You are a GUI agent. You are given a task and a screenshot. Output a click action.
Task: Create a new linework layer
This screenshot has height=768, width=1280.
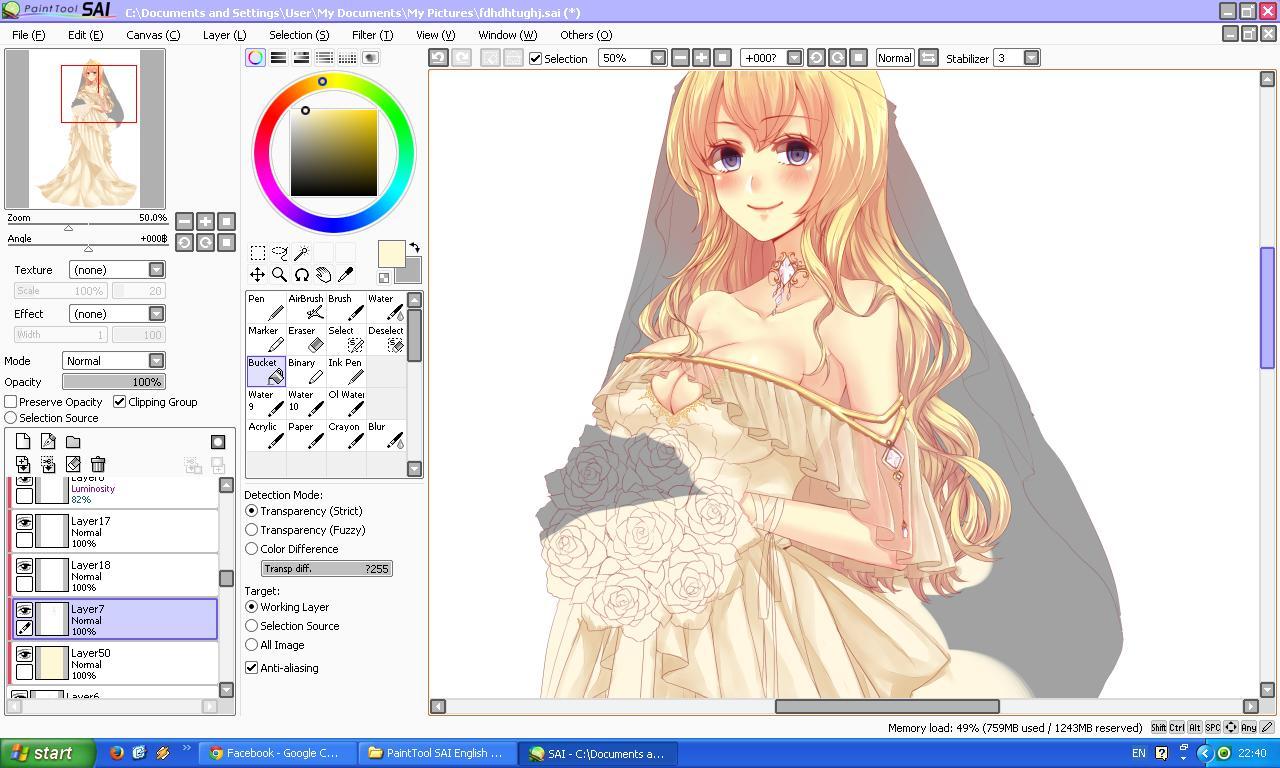[x=48, y=442]
